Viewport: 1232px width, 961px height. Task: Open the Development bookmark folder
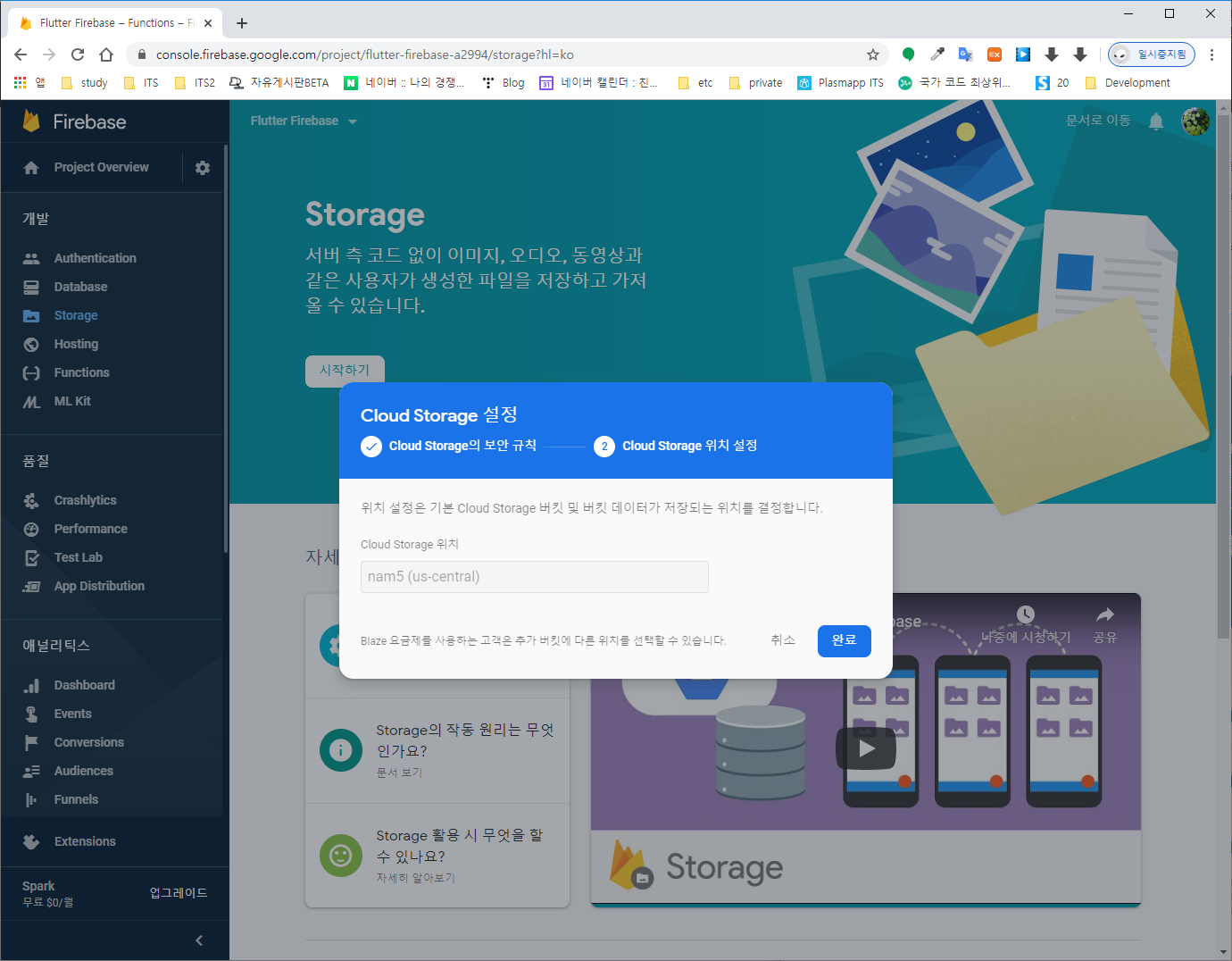(x=1127, y=83)
